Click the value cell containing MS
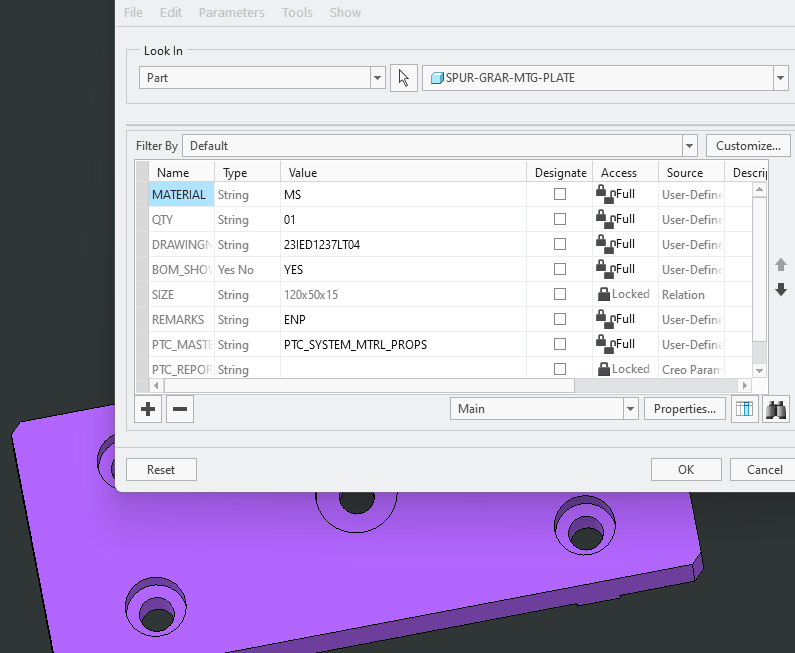 pyautogui.click(x=404, y=195)
